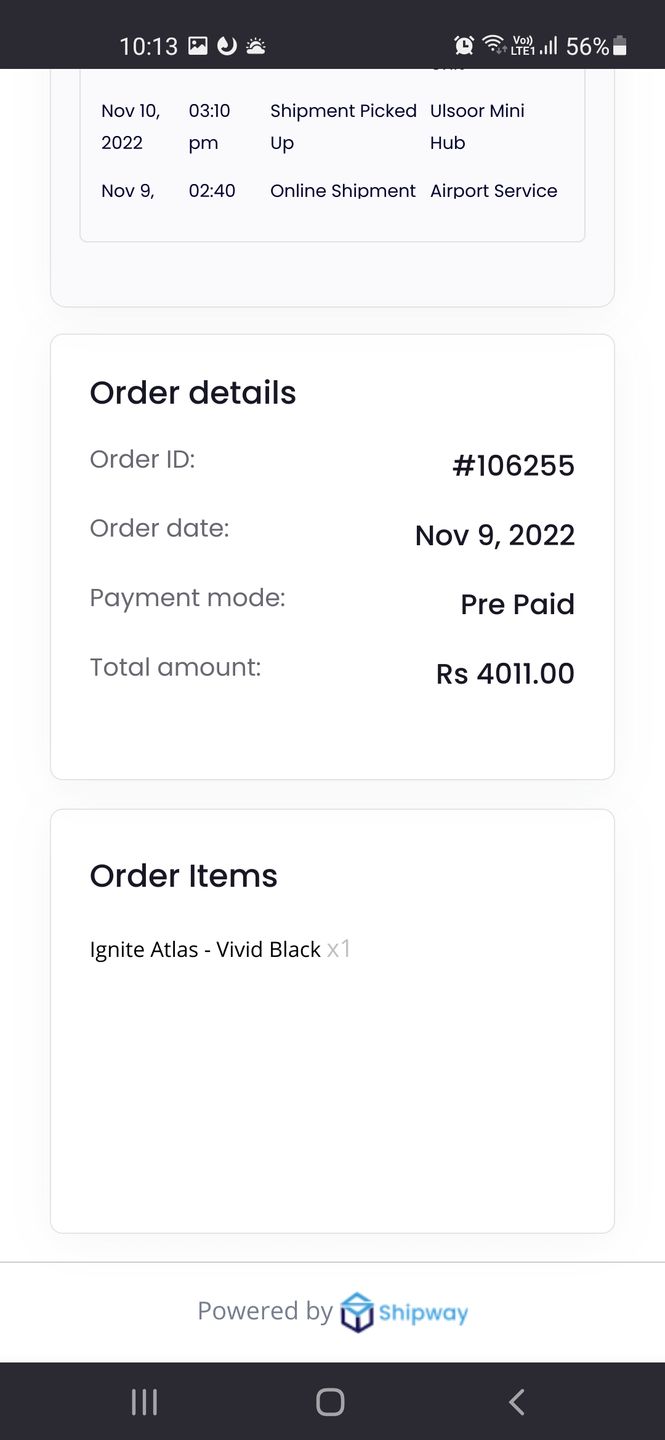This screenshot has height=1440, width=665.
Task: Tap the gallery notification icon
Action: coord(198,45)
